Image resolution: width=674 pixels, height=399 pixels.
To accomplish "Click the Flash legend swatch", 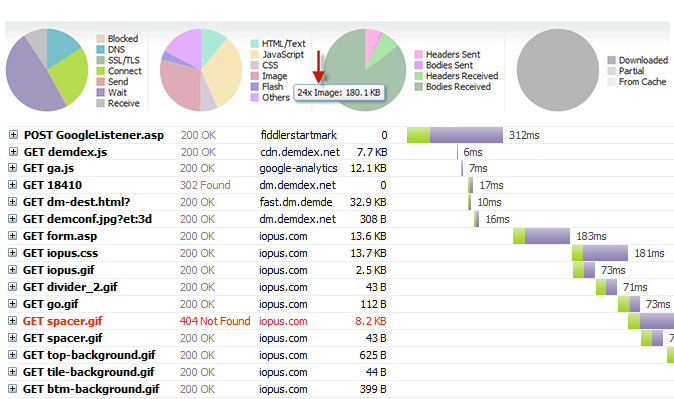I will click(254, 86).
